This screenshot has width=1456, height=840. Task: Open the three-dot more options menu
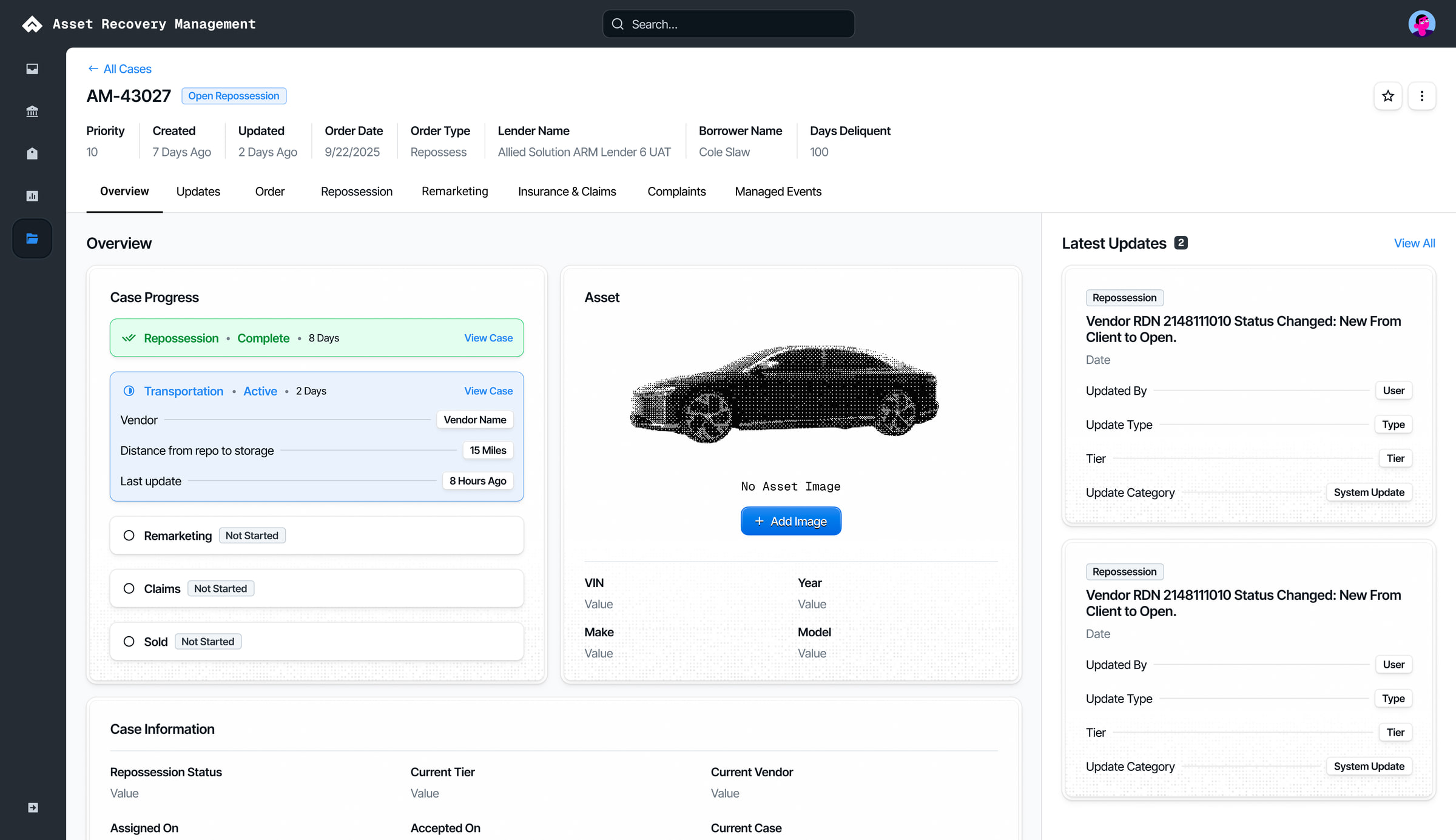pyautogui.click(x=1422, y=96)
